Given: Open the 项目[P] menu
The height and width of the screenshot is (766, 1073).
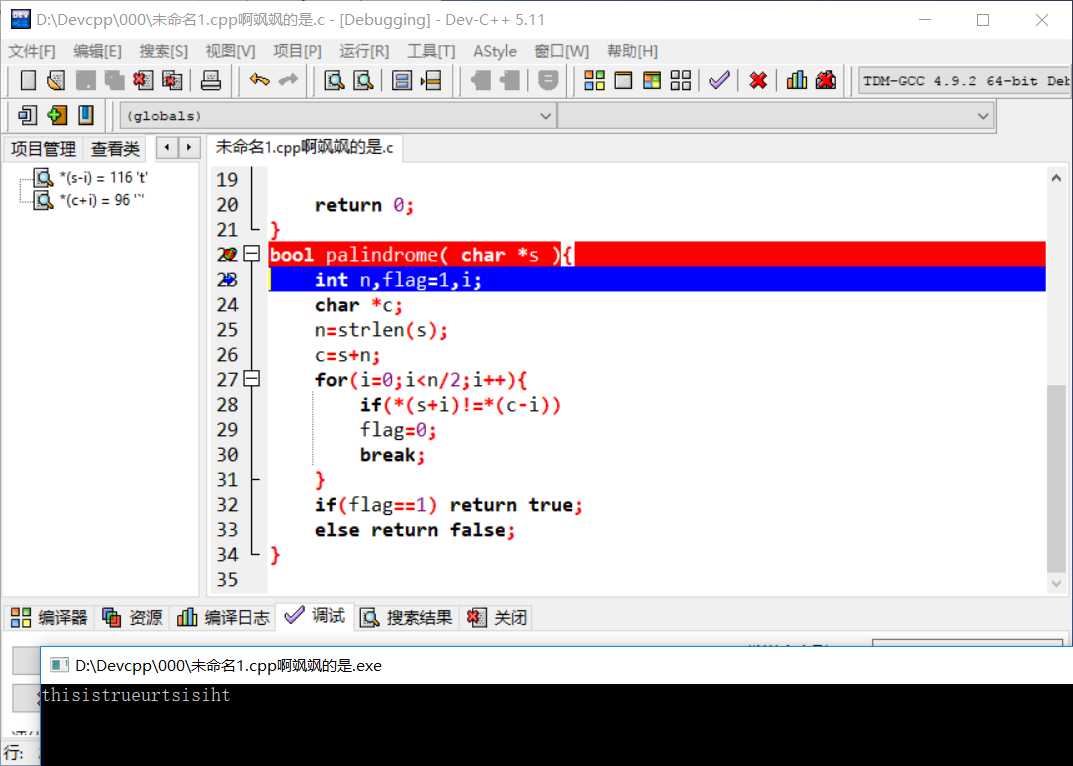Looking at the screenshot, I should tap(297, 51).
